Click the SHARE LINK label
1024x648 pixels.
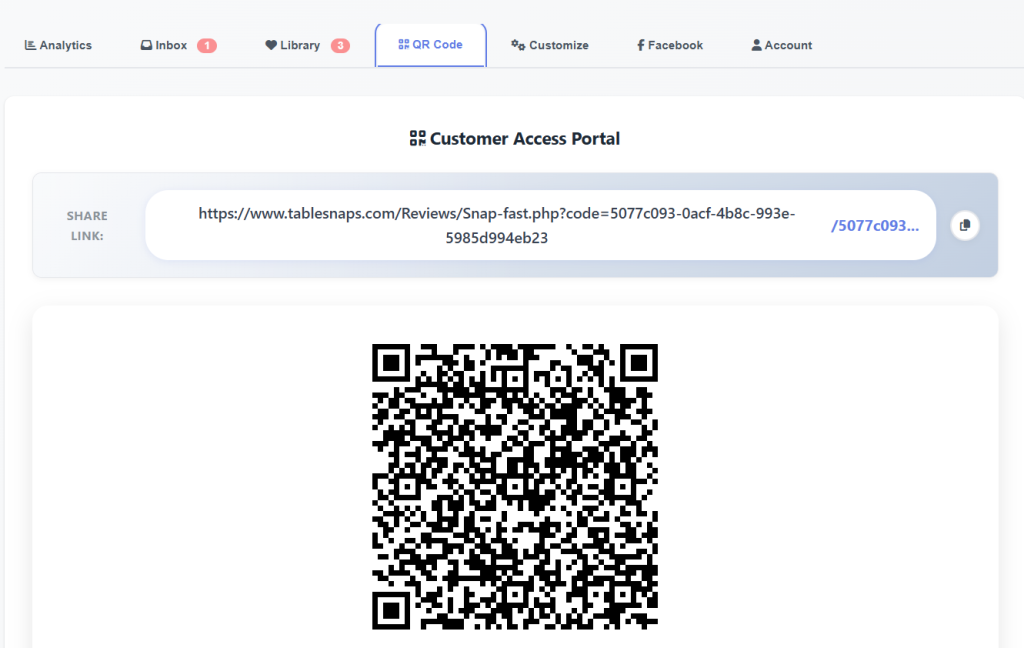pyautogui.click(x=87, y=225)
